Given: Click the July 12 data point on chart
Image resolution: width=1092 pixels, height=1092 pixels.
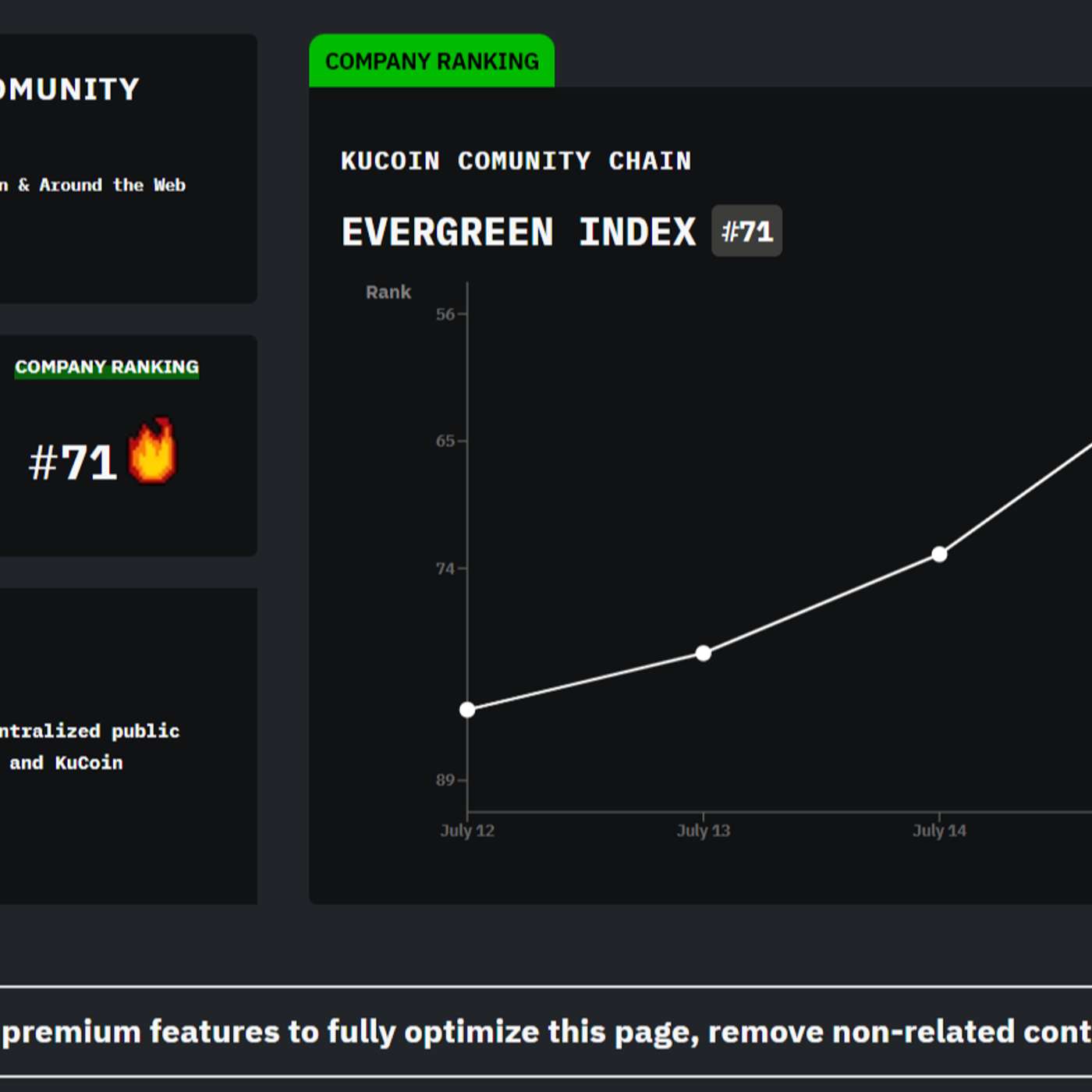Looking at the screenshot, I should [467, 709].
